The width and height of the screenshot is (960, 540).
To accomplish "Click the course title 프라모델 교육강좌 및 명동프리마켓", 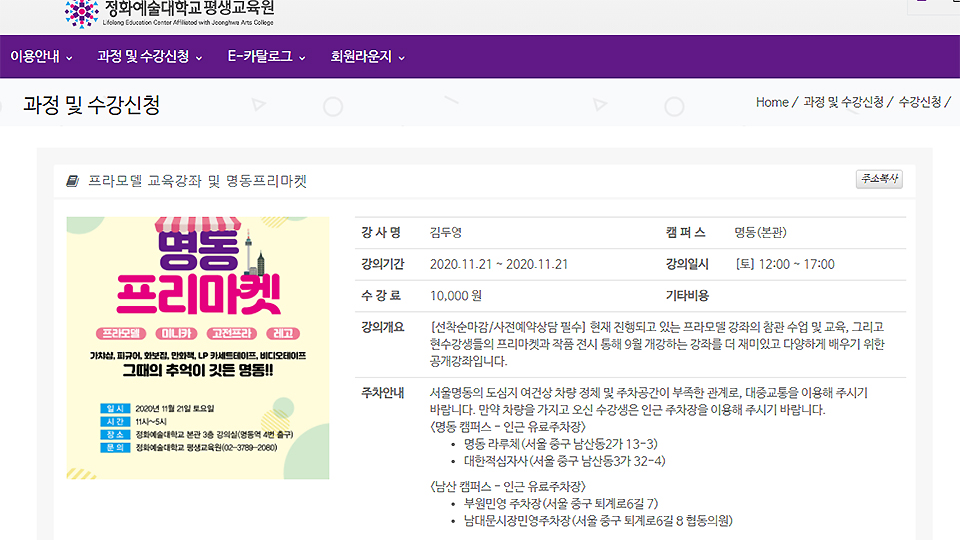I will point(197,181).
